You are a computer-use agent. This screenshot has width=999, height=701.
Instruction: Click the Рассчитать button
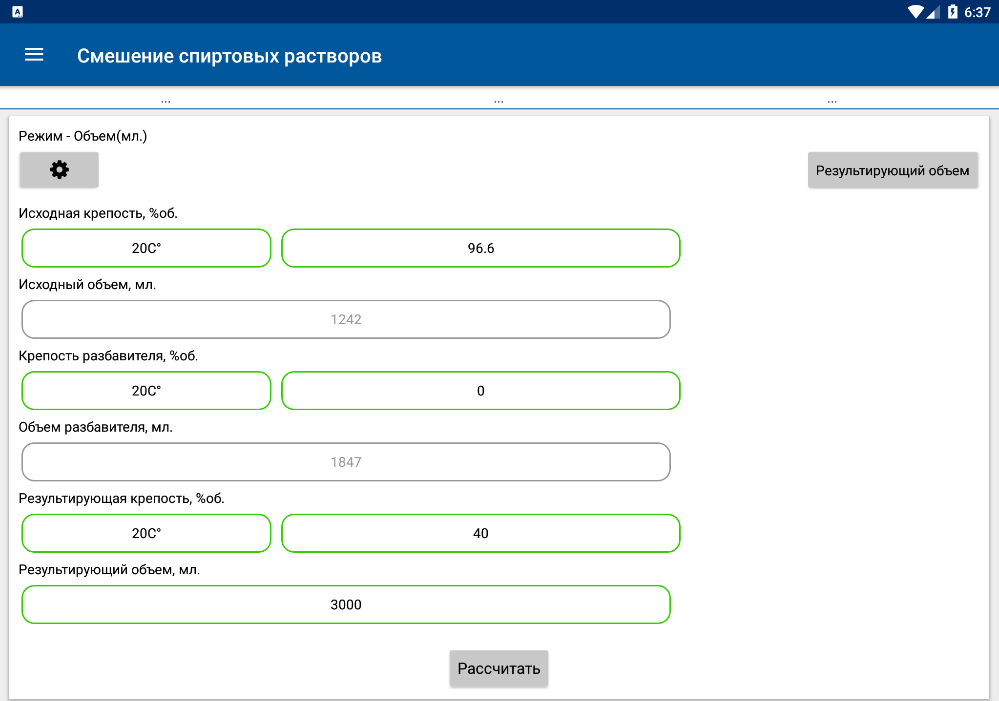499,668
